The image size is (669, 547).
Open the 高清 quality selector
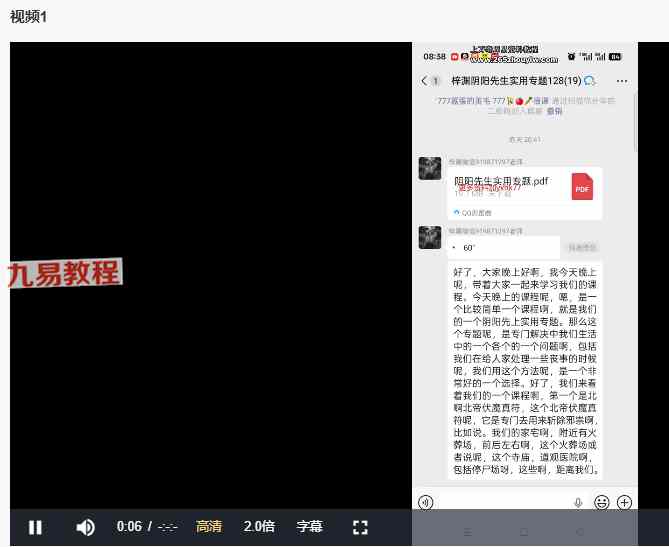(x=209, y=527)
